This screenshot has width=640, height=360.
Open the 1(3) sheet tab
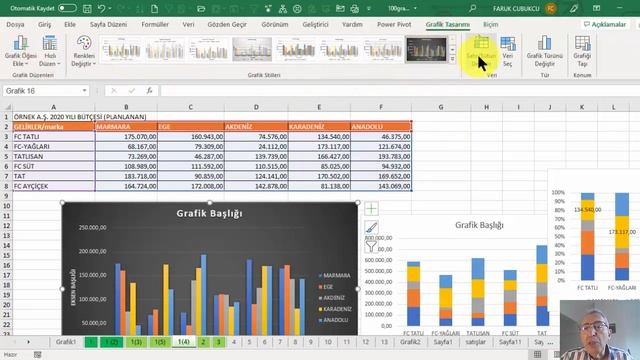click(136, 342)
